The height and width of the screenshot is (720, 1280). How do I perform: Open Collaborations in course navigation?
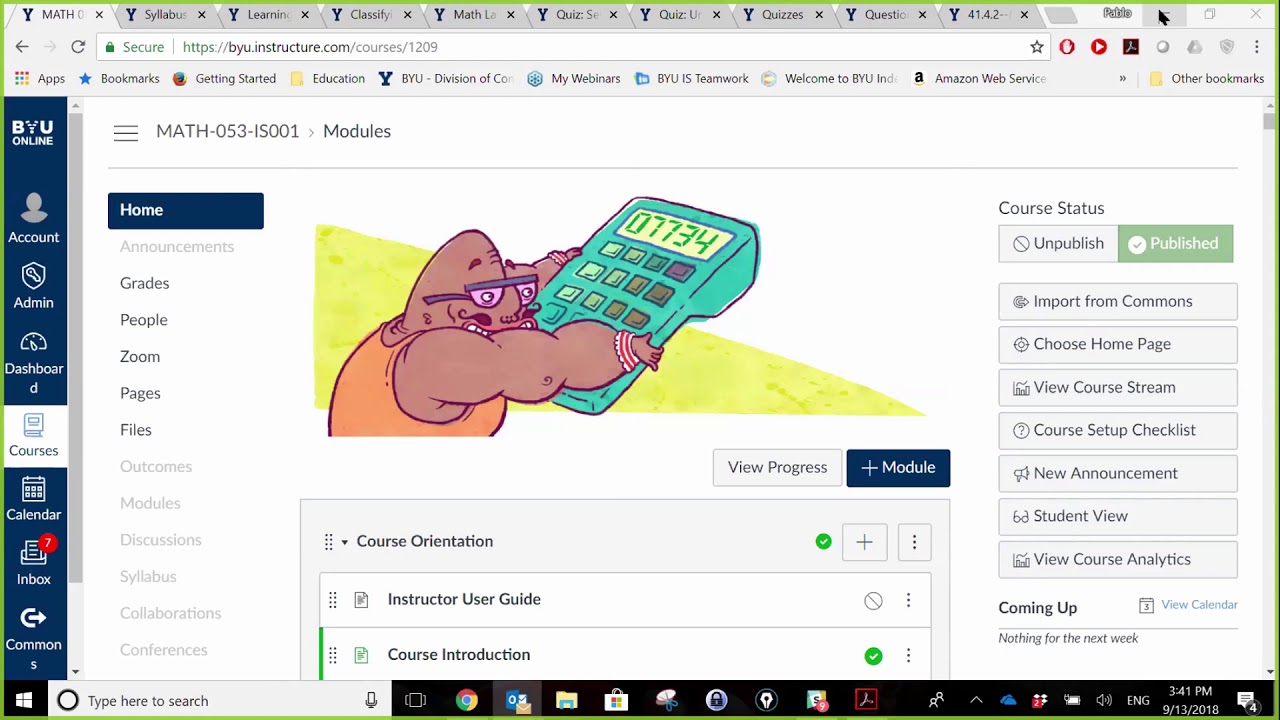[171, 613]
